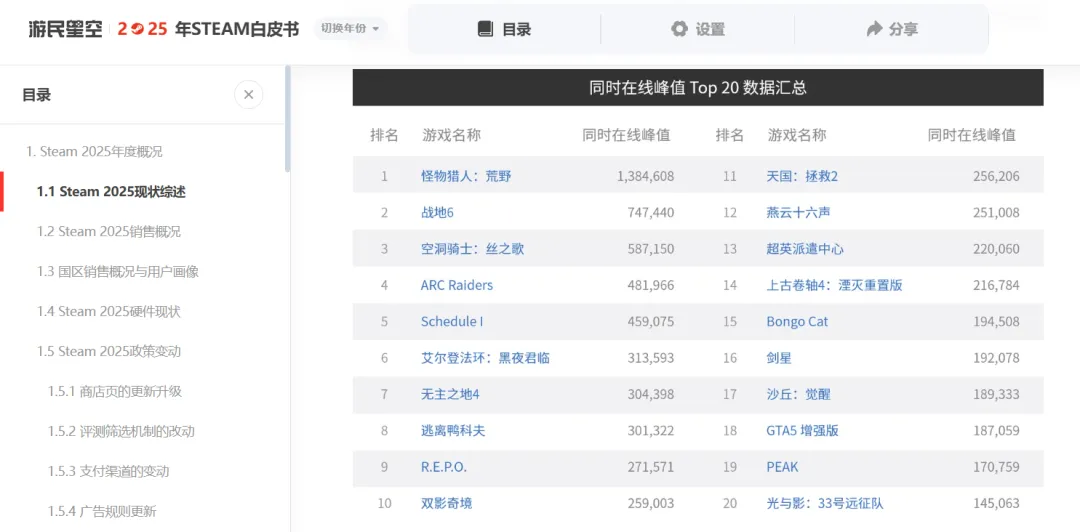Click the 同时在线峰值 Top 20 数据汇总 table title
This screenshot has width=1080, height=532.
point(698,88)
